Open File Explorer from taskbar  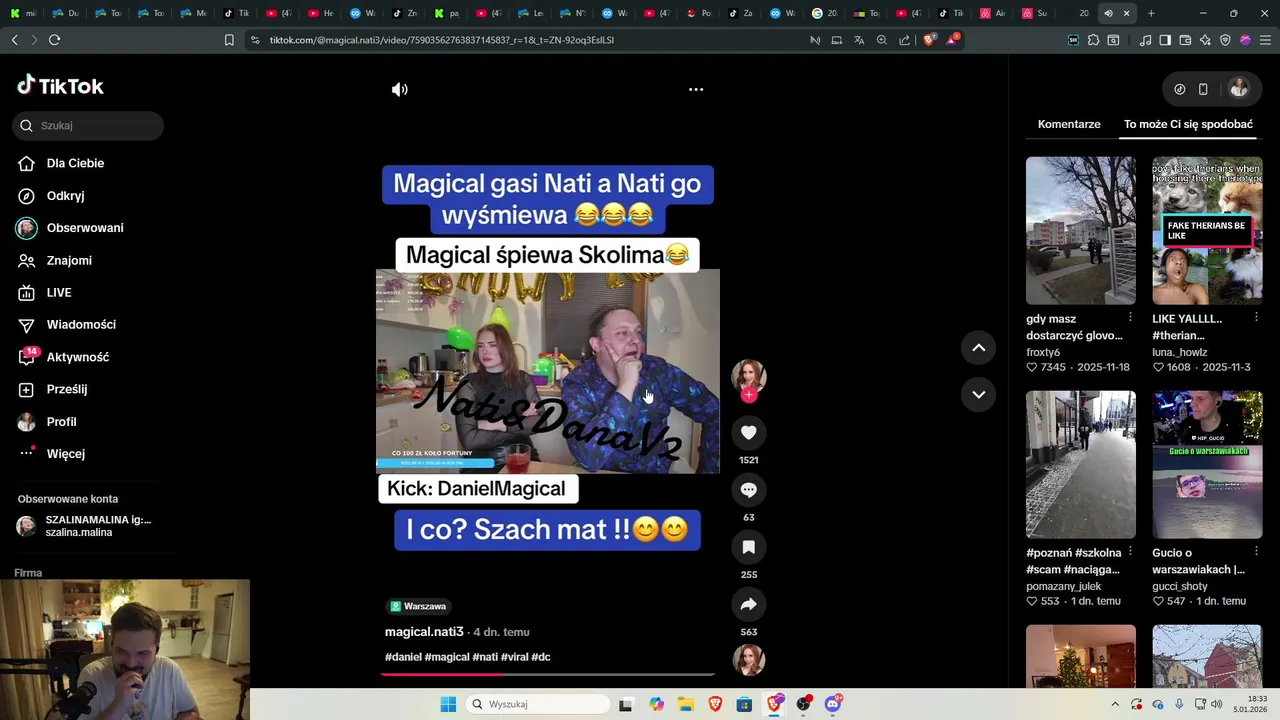click(686, 704)
